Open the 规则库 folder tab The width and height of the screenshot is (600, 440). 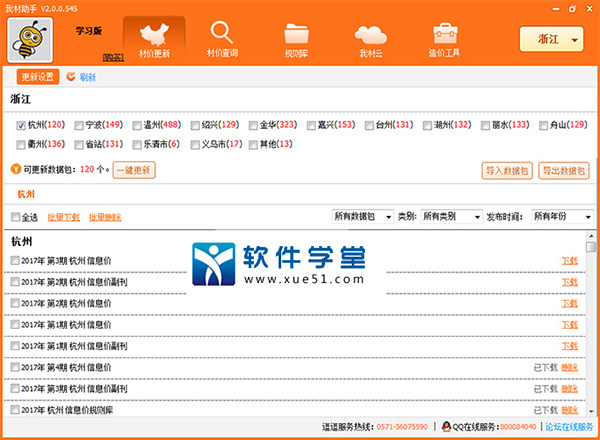[296, 40]
